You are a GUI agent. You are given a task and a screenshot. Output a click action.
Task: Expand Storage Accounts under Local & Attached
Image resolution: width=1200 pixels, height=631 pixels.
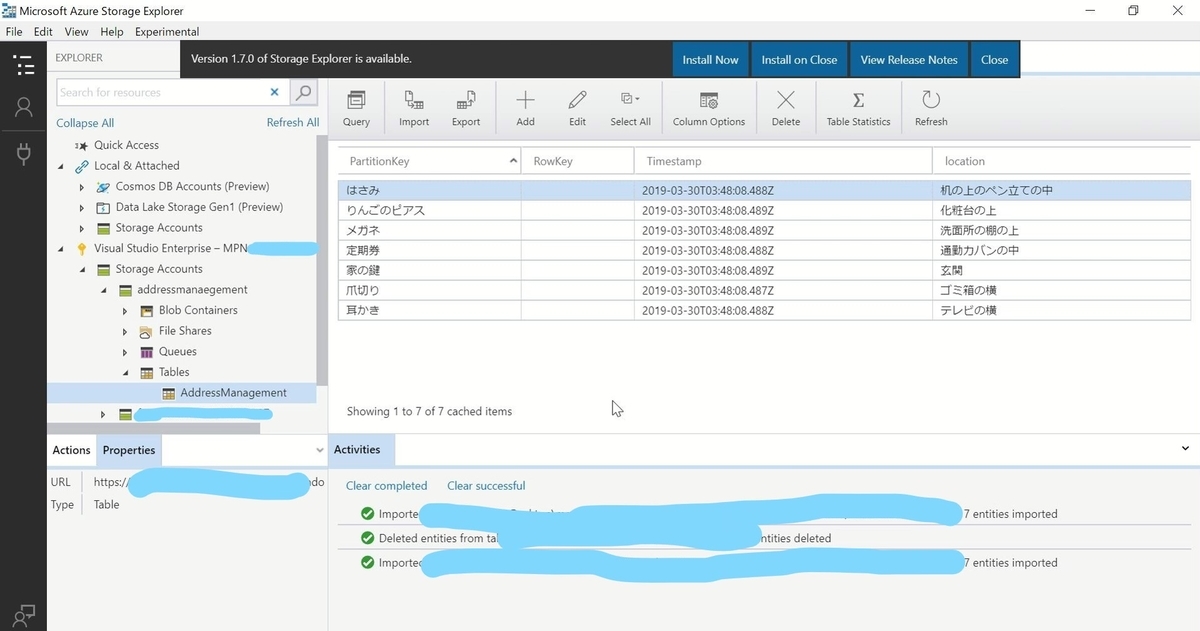click(x=82, y=228)
